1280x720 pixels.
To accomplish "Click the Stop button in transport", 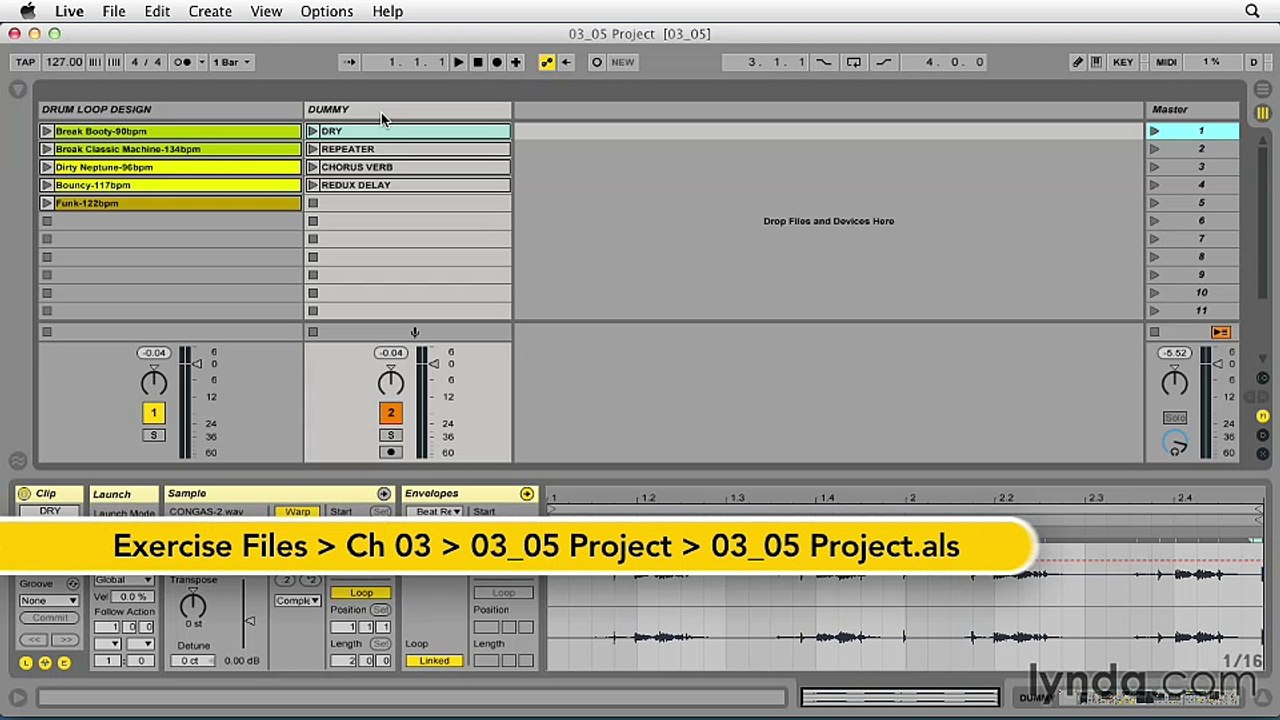I will 477,62.
